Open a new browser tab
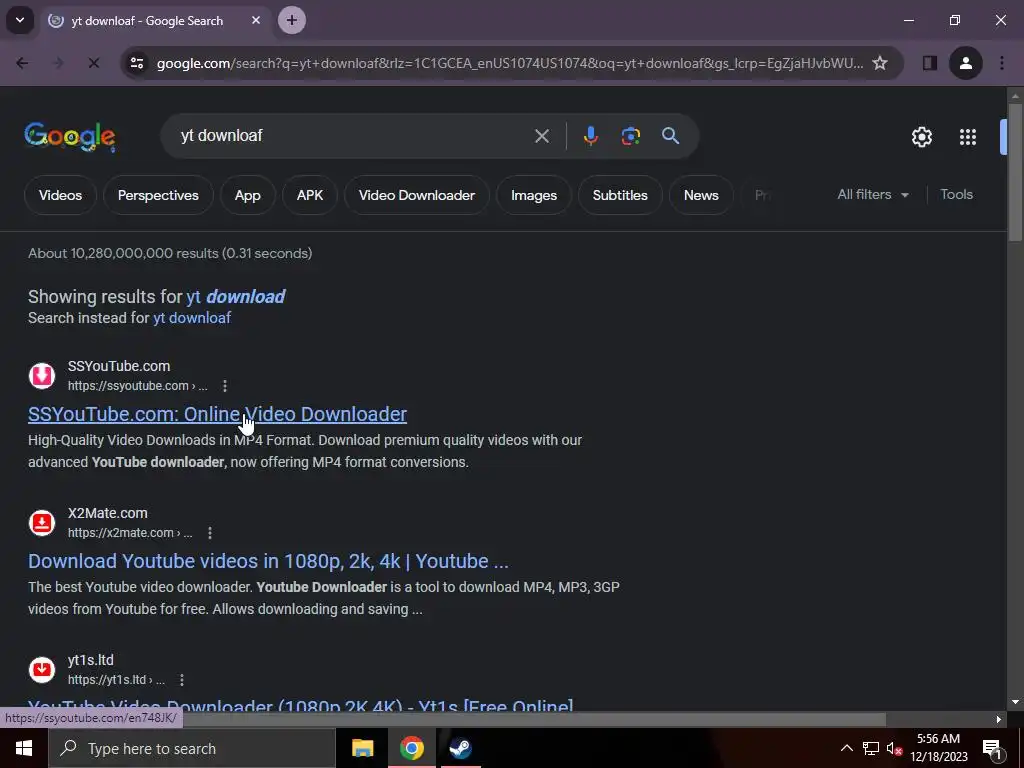The image size is (1024, 768). [x=292, y=20]
